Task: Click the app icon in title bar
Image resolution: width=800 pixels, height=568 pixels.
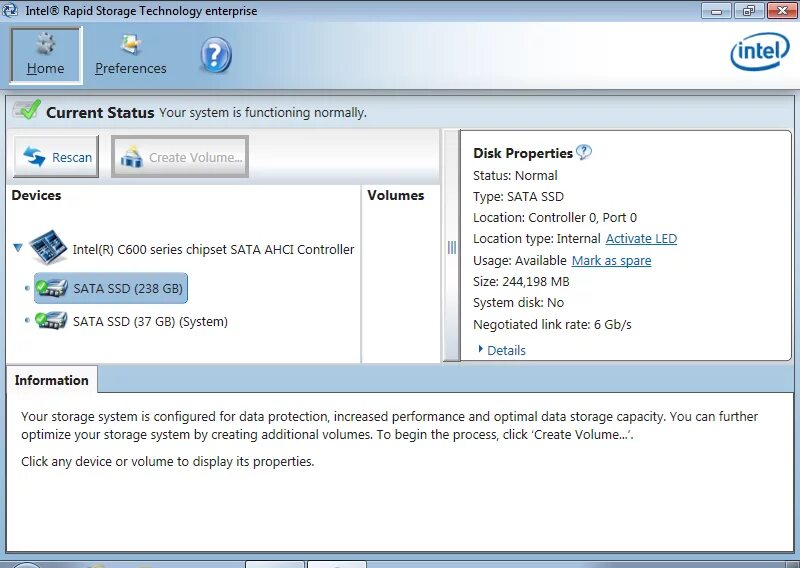Action: click(10, 10)
